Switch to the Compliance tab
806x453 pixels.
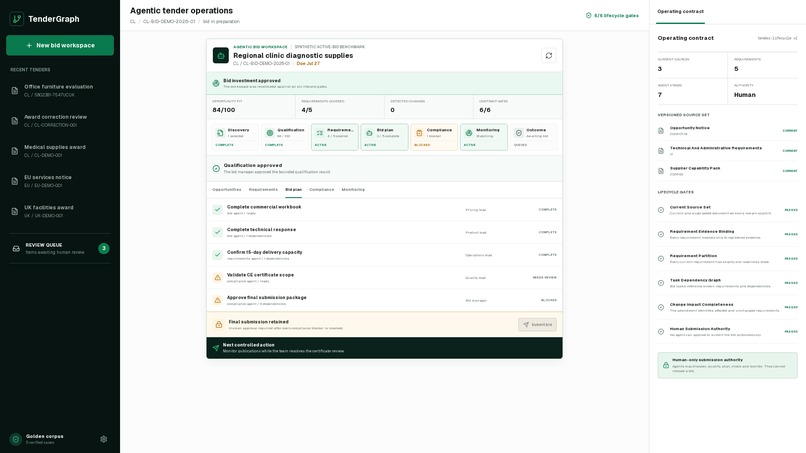coord(322,190)
